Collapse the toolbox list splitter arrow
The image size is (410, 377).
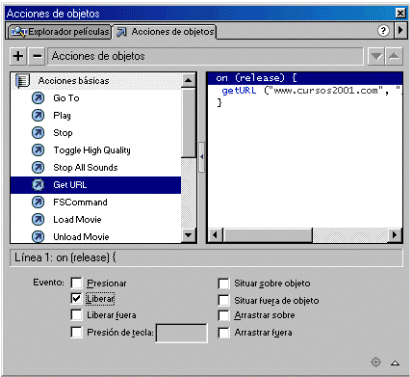pos(201,157)
